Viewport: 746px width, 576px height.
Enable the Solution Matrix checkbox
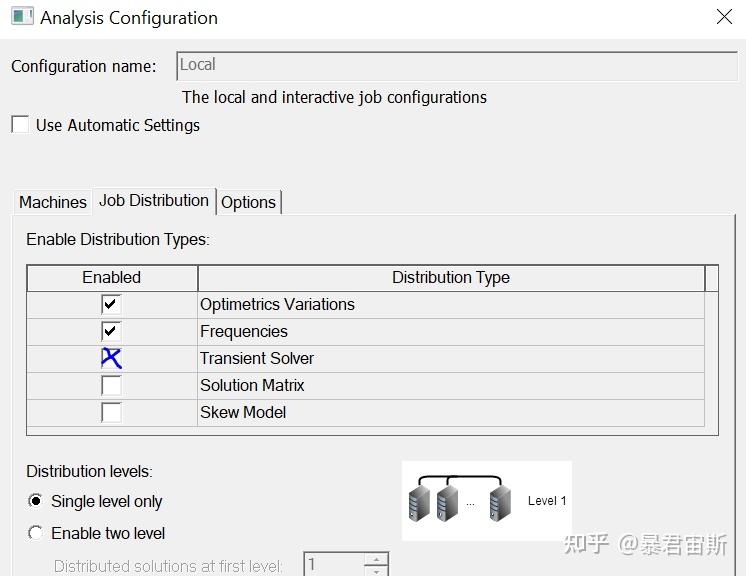(111, 385)
